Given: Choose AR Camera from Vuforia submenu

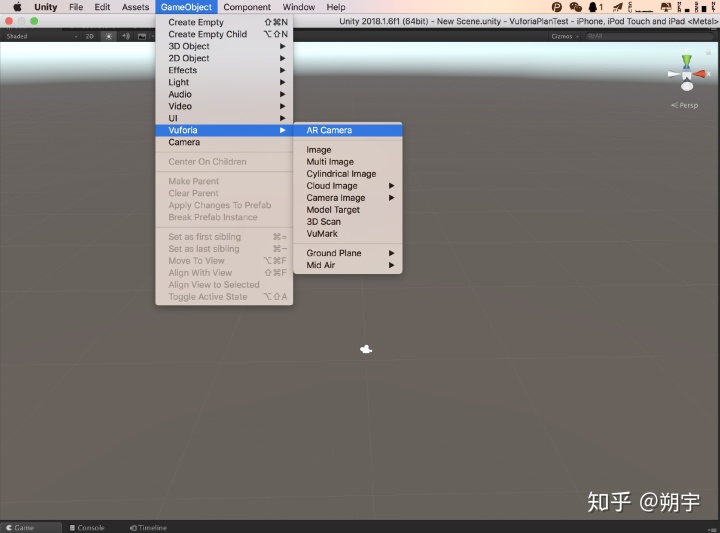Looking at the screenshot, I should point(348,130).
